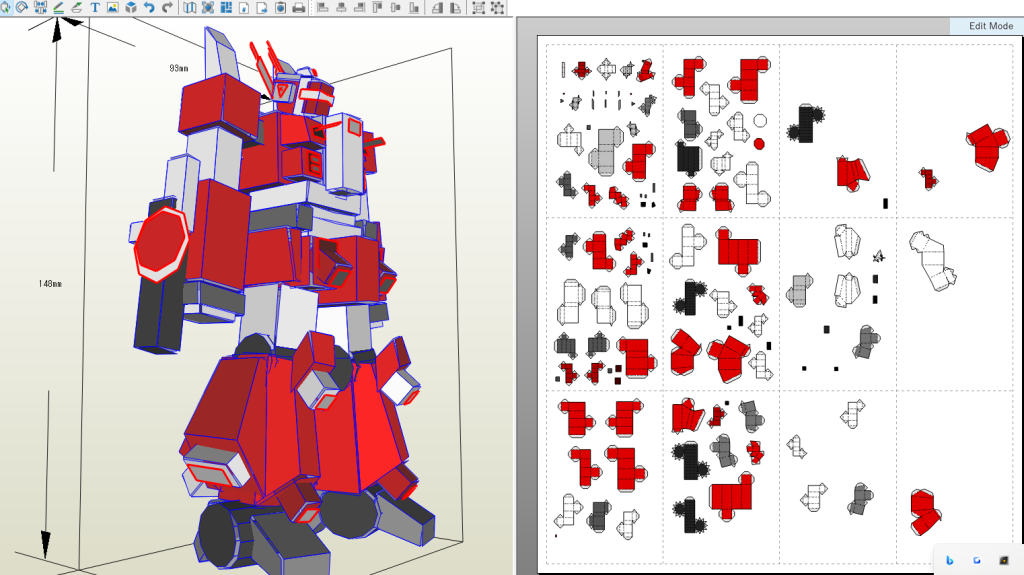1024x575 pixels.
Task: Click the first flip/mirror shape icon
Action: click(x=437, y=7)
